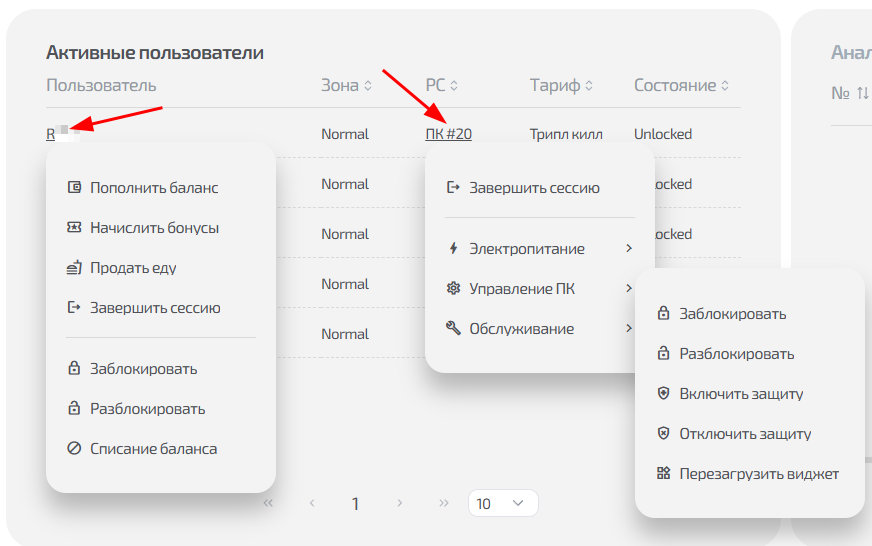Select Завершить сессию in the PC menu
This screenshot has width=872, height=546.
534,187
